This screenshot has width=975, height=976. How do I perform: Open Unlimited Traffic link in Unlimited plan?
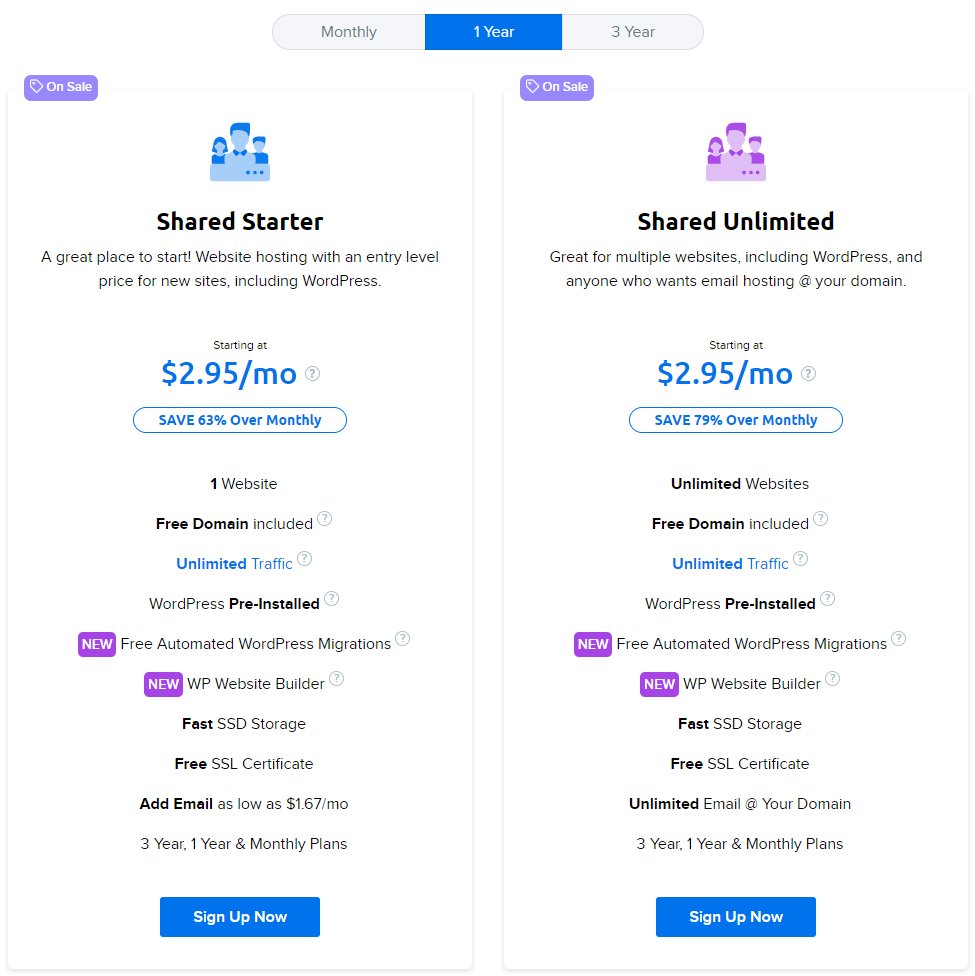point(730,564)
